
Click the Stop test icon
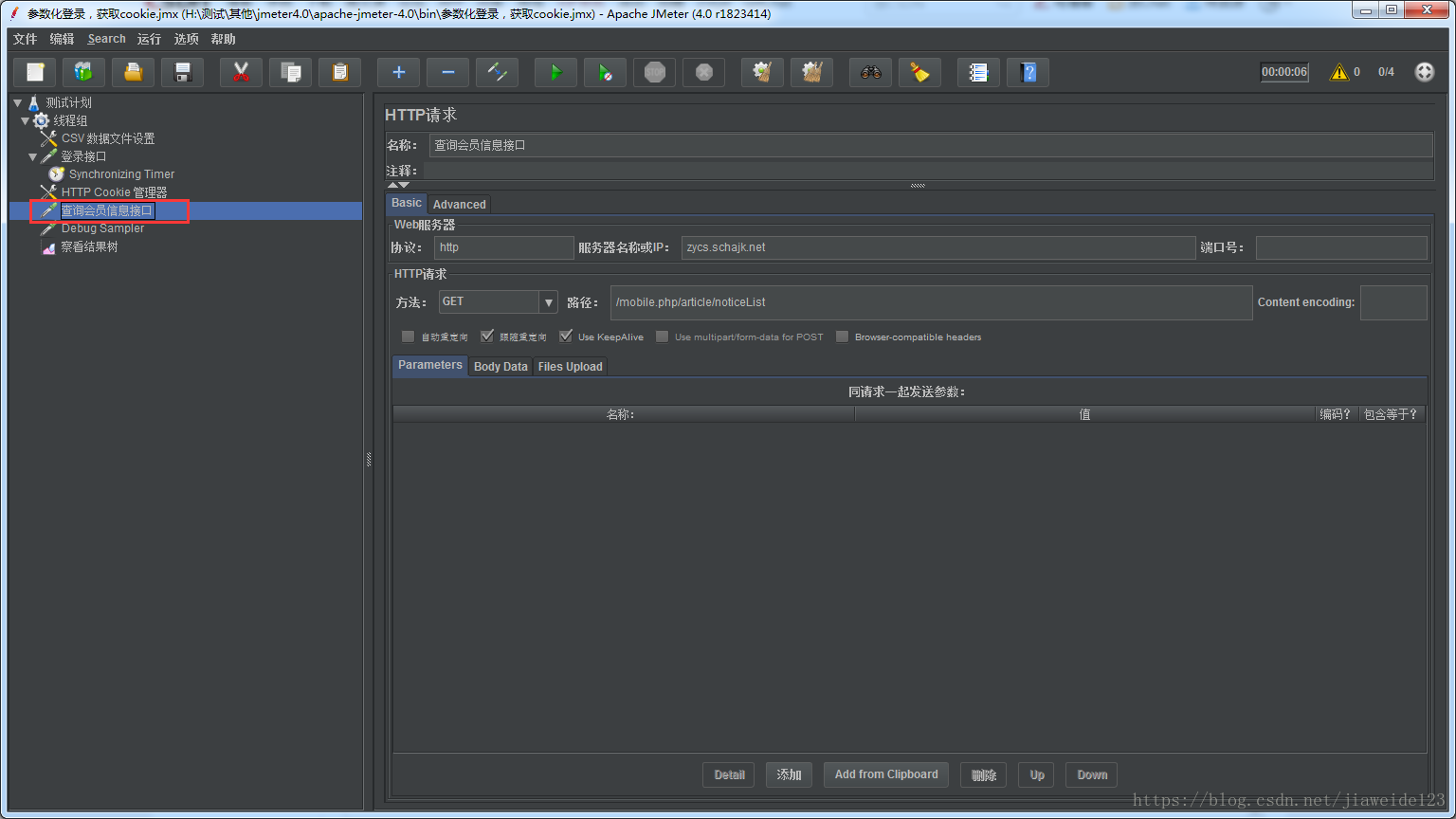click(x=655, y=72)
